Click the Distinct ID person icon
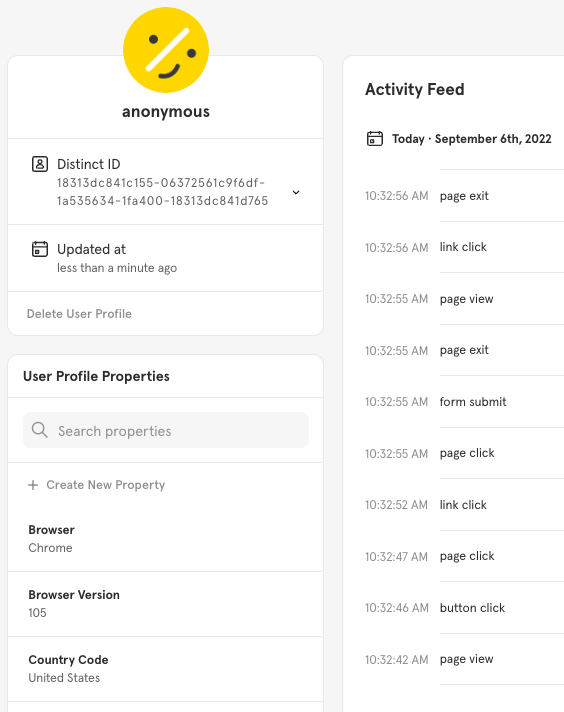Viewport: 564px width, 712px height. pos(40,164)
